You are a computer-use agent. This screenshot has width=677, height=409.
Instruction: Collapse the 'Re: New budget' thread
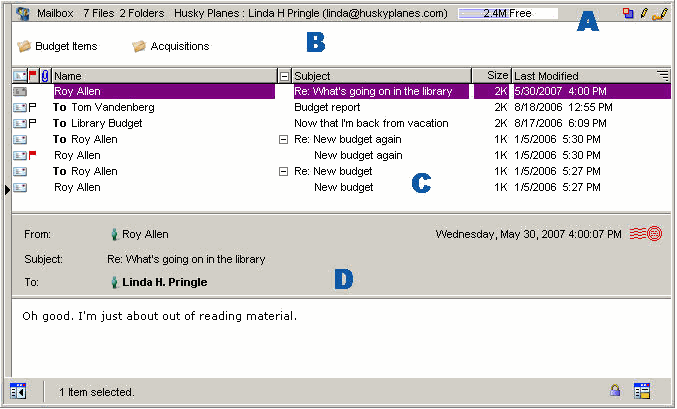284,171
